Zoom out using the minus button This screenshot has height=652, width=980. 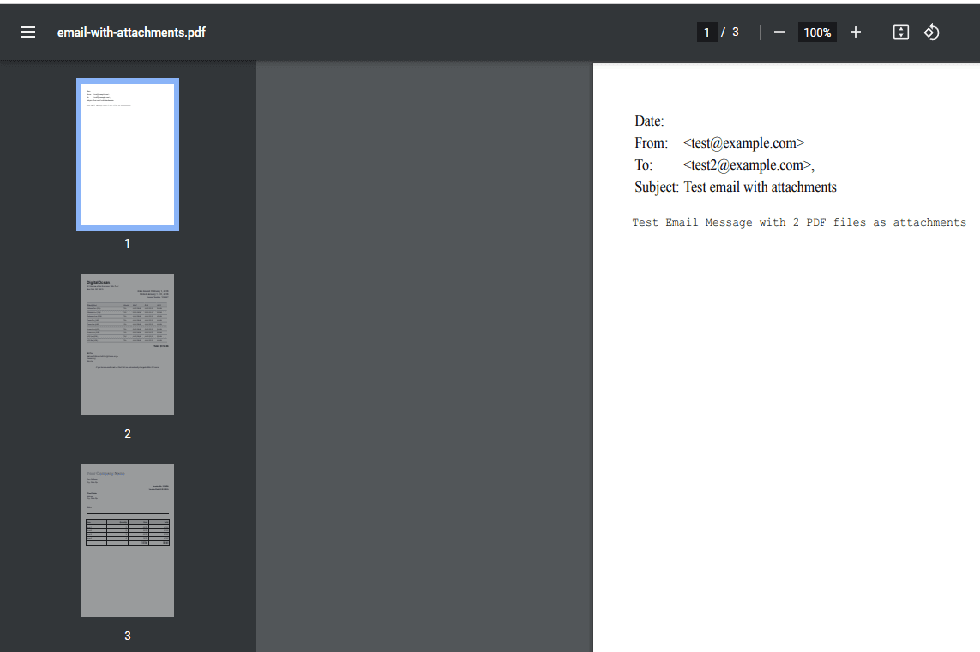(x=779, y=32)
